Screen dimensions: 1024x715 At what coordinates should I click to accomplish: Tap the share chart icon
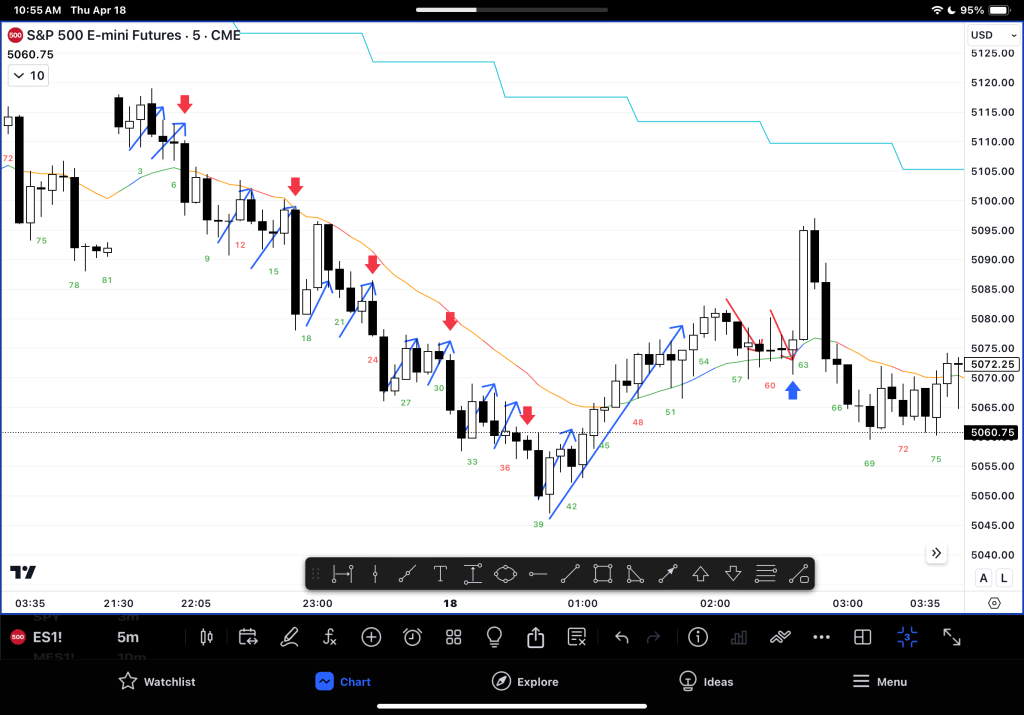tap(535, 637)
